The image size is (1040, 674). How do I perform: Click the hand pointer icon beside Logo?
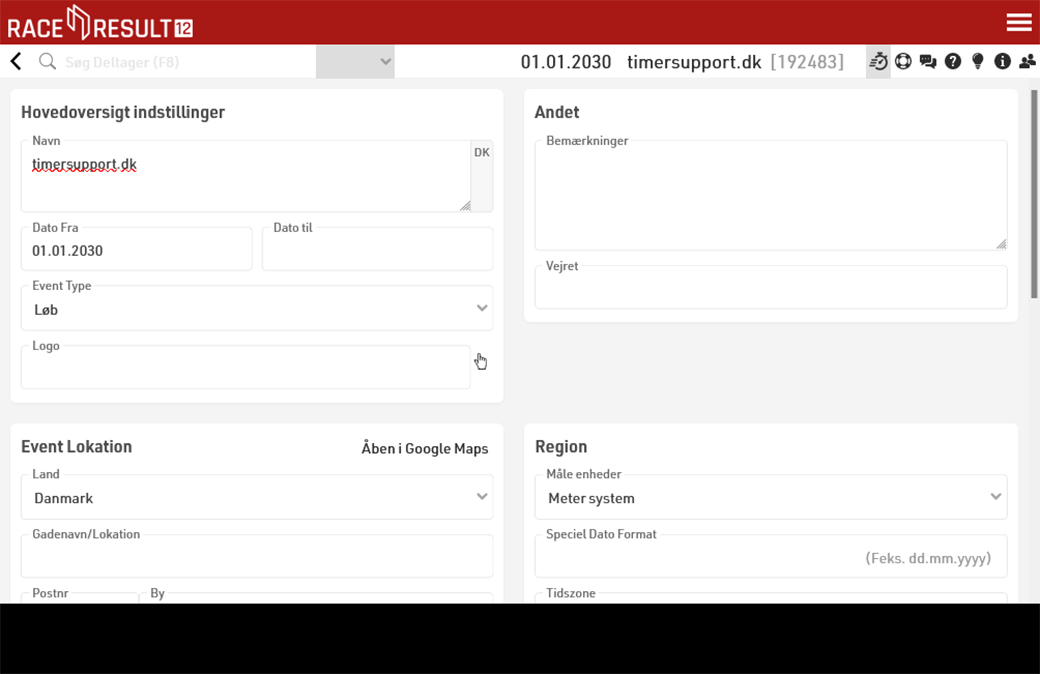coord(481,361)
